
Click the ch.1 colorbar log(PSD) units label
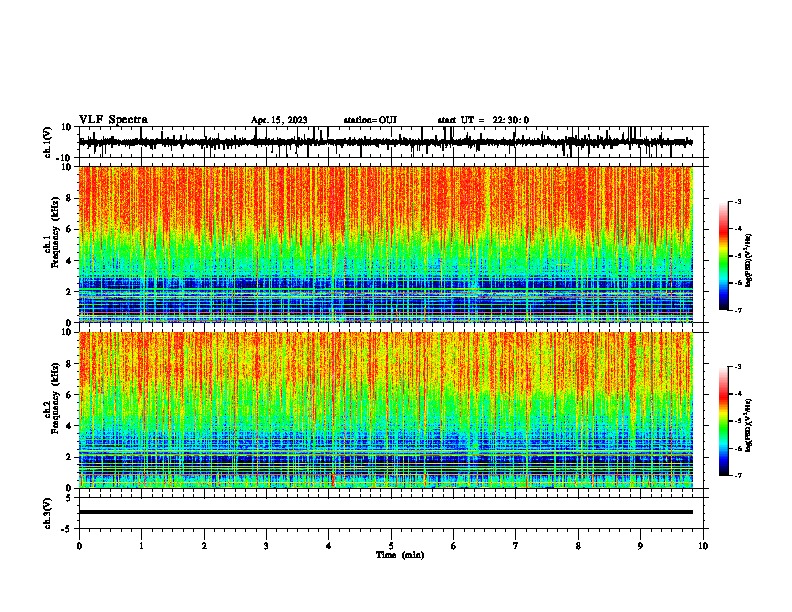coord(748,260)
